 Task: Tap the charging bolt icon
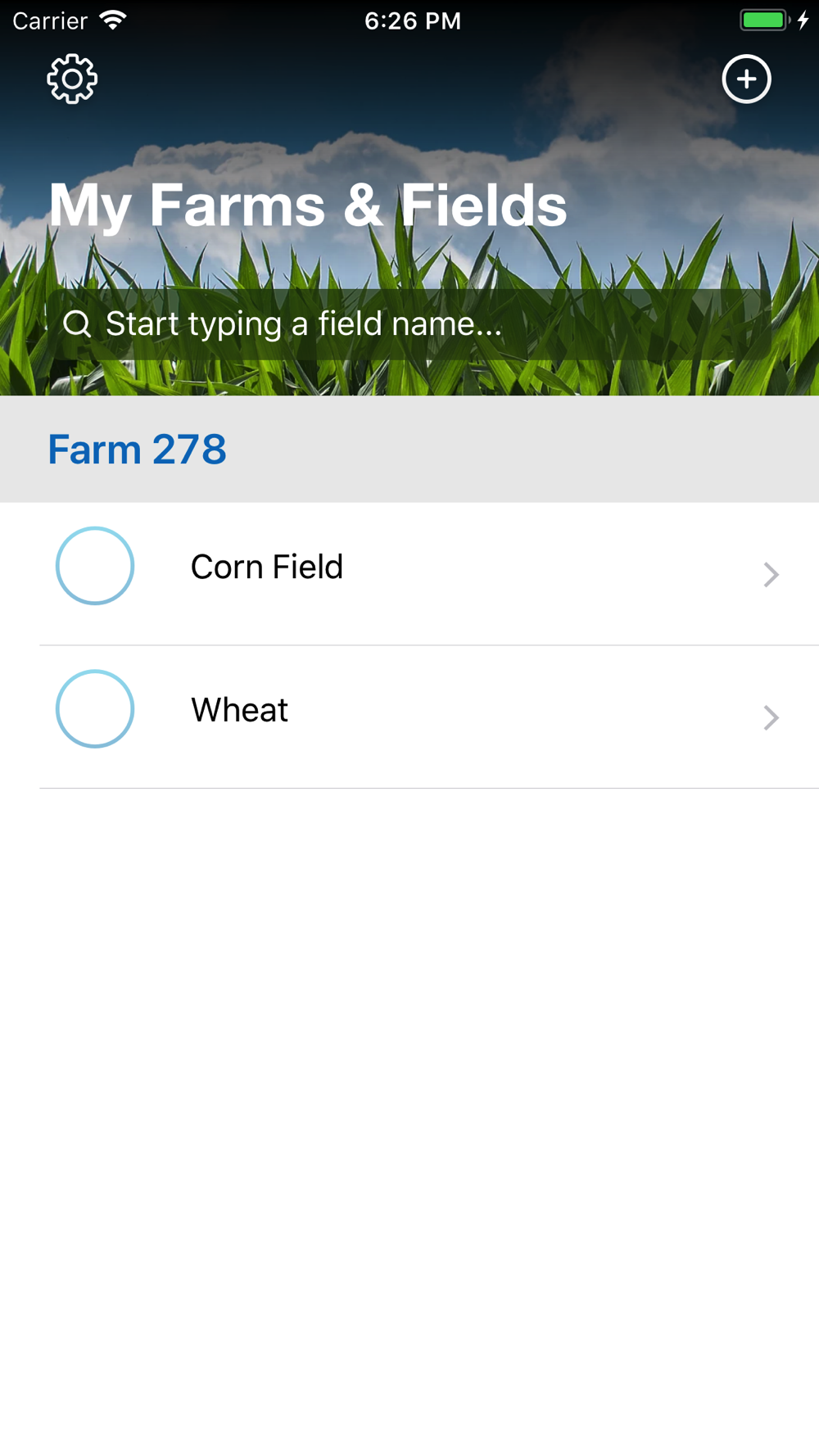803,20
